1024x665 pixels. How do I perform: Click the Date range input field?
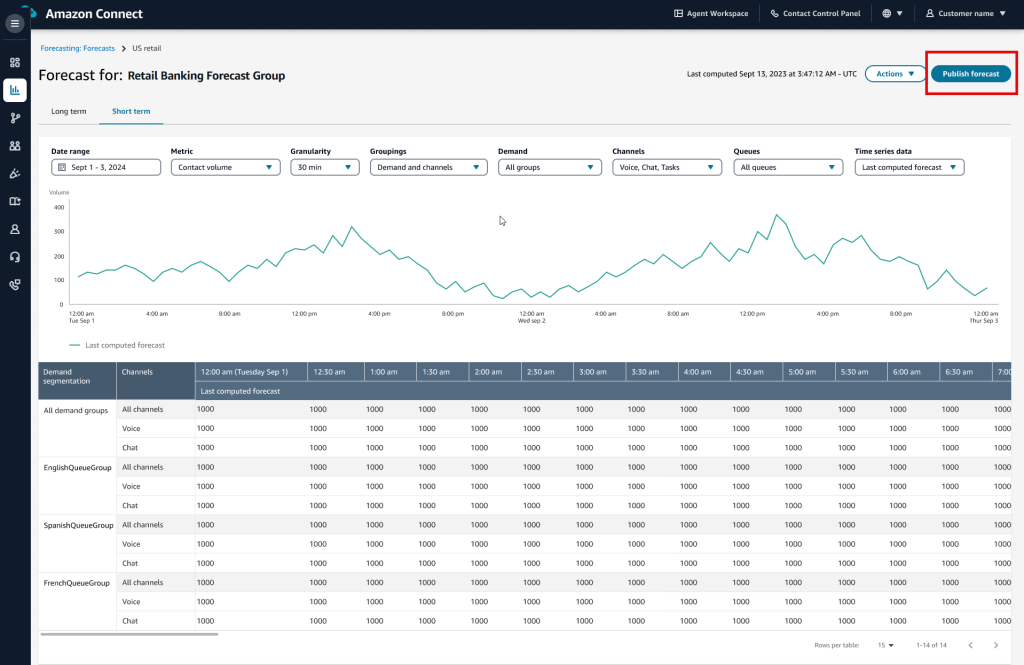pos(106,168)
